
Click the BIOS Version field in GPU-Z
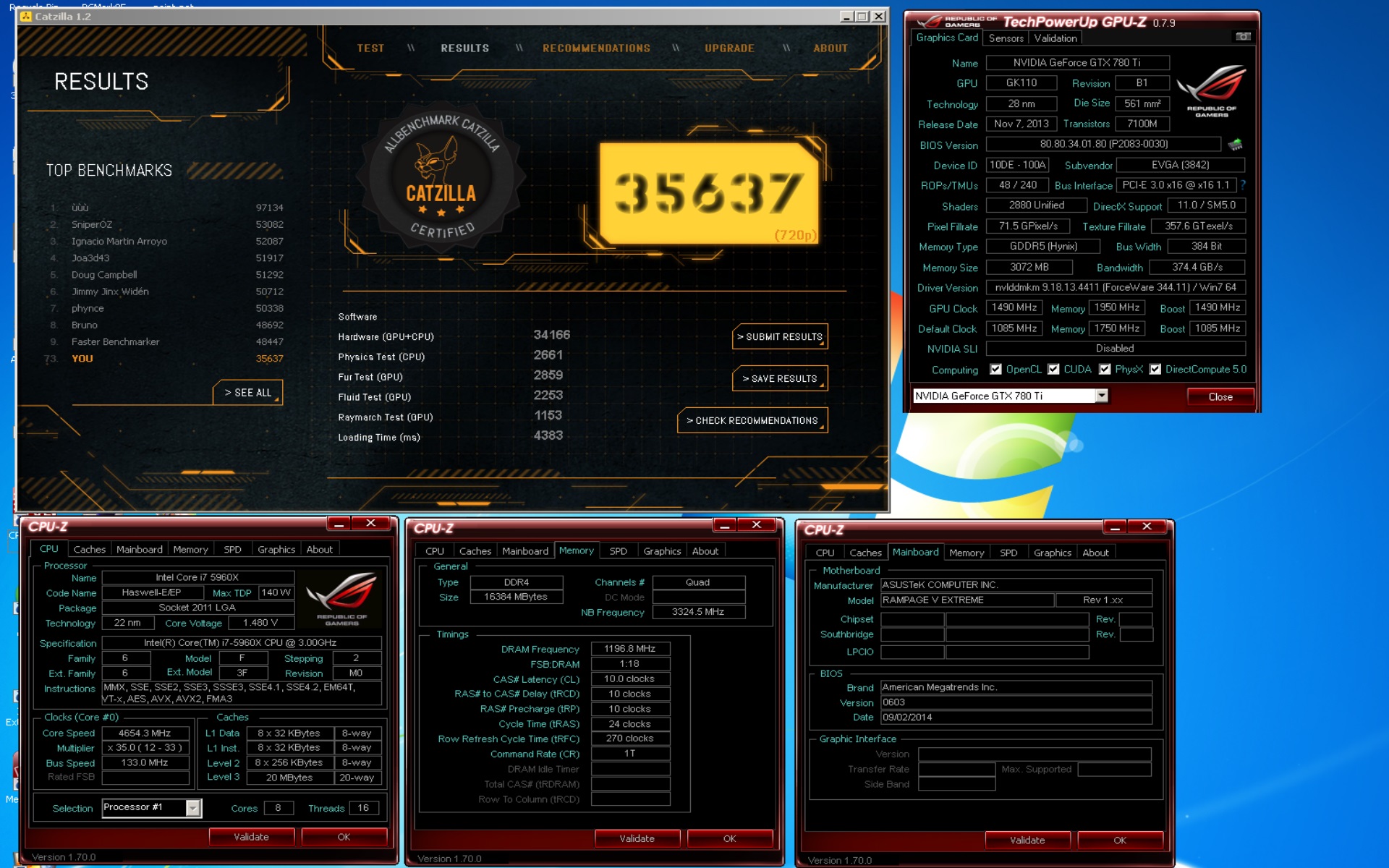click(x=1103, y=144)
